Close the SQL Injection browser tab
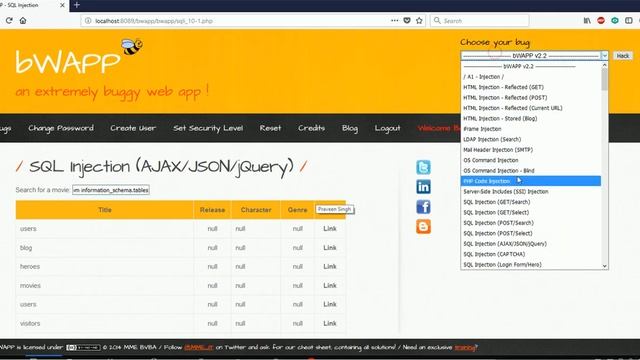This screenshot has height=360, width=640. pyautogui.click(x=62, y=5)
